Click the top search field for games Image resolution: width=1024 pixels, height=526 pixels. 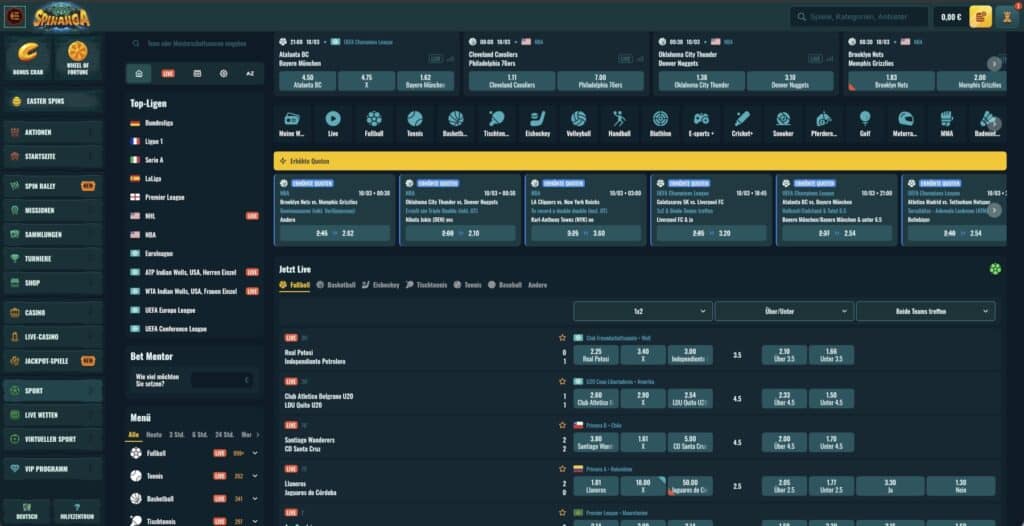(859, 17)
